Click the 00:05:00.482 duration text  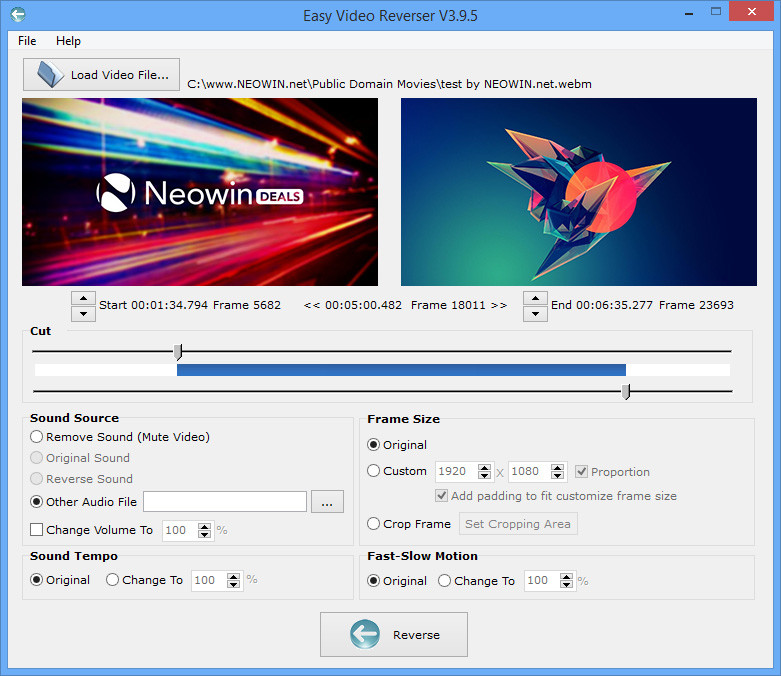coord(364,305)
